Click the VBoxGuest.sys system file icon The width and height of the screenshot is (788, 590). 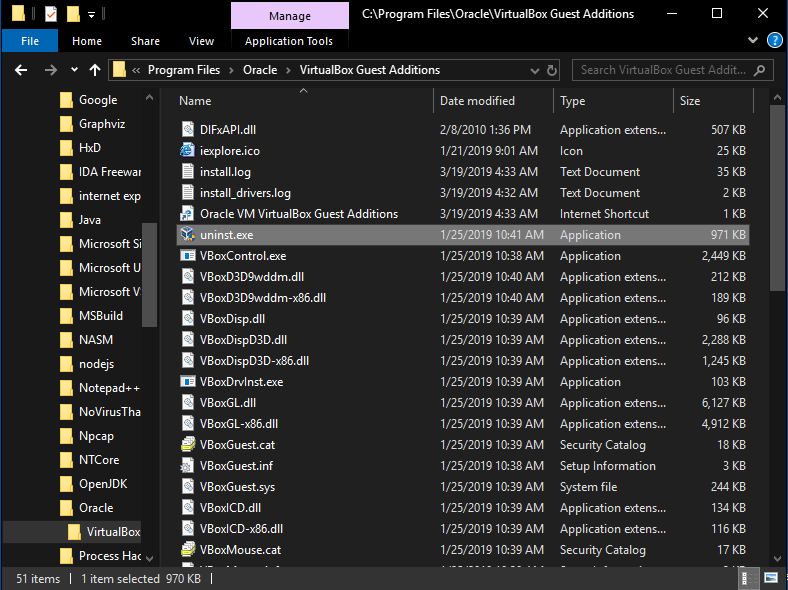[x=187, y=486]
